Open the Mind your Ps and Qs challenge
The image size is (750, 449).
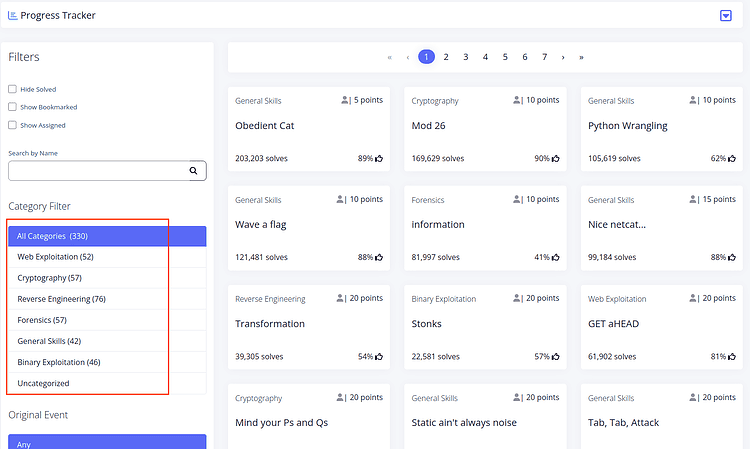tap(309, 416)
